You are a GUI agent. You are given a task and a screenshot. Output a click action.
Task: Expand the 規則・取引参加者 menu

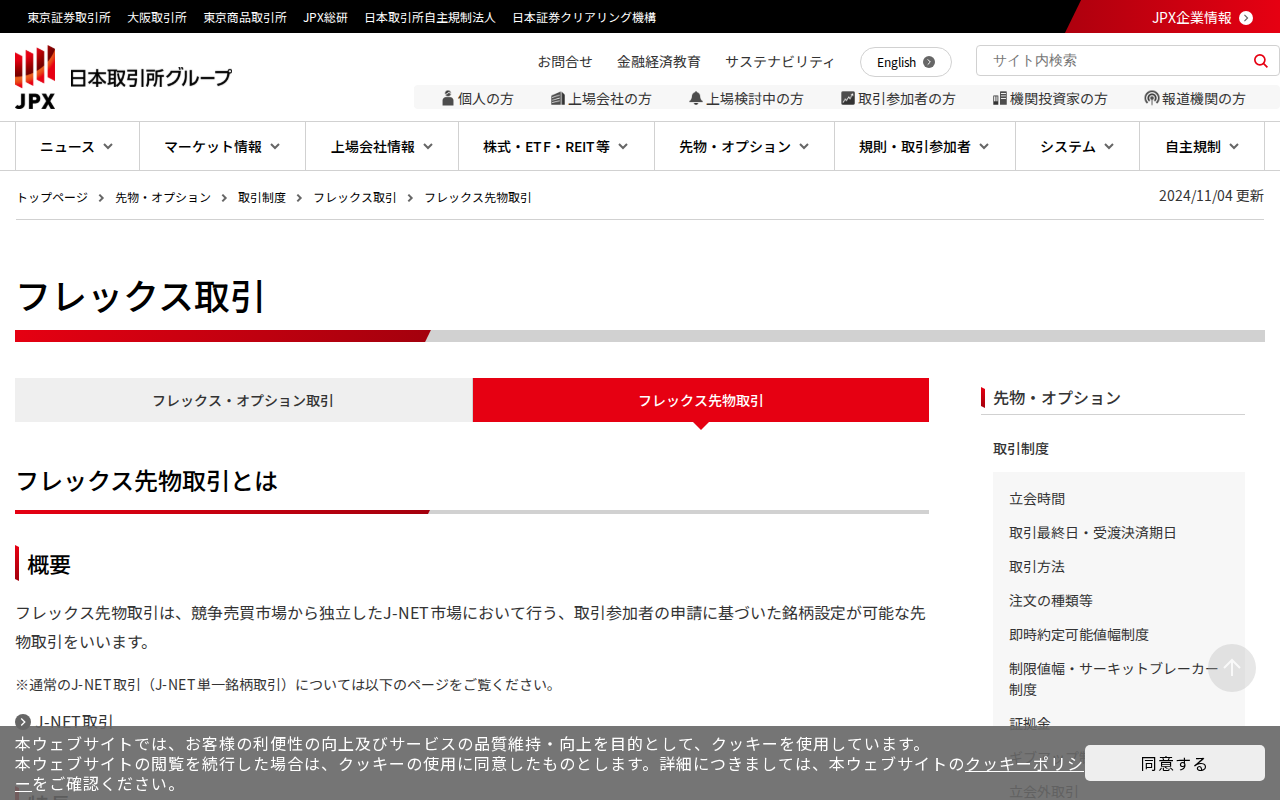click(x=925, y=146)
